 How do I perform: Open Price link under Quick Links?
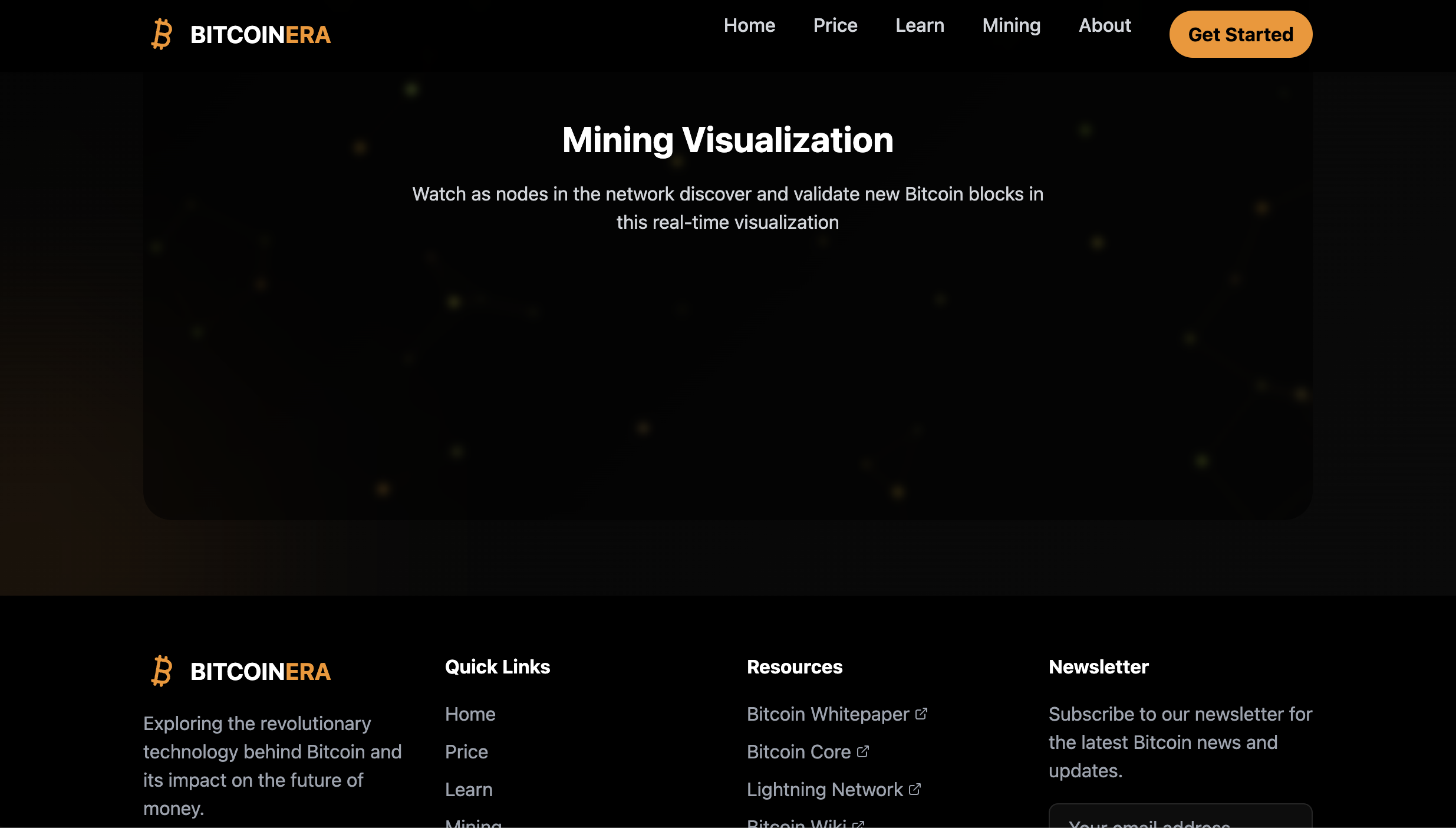tap(466, 752)
